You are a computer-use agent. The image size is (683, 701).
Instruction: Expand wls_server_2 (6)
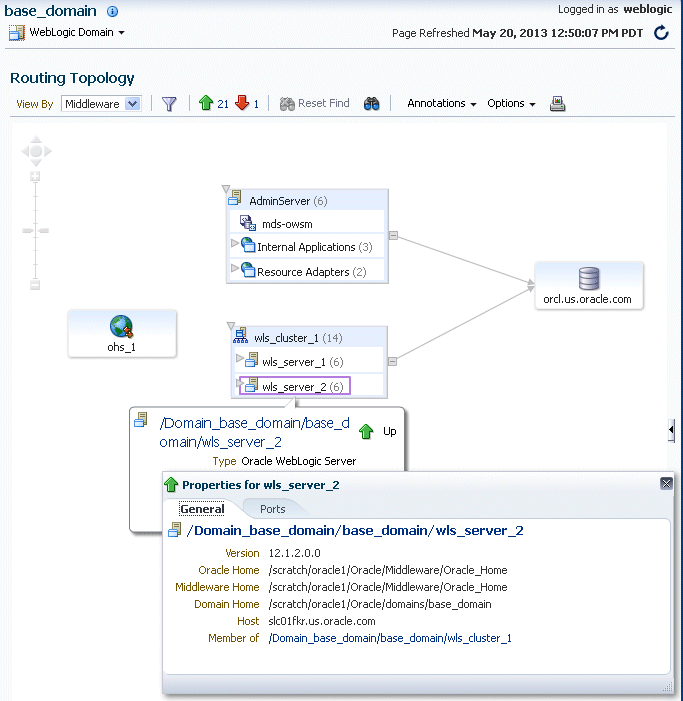click(x=240, y=383)
